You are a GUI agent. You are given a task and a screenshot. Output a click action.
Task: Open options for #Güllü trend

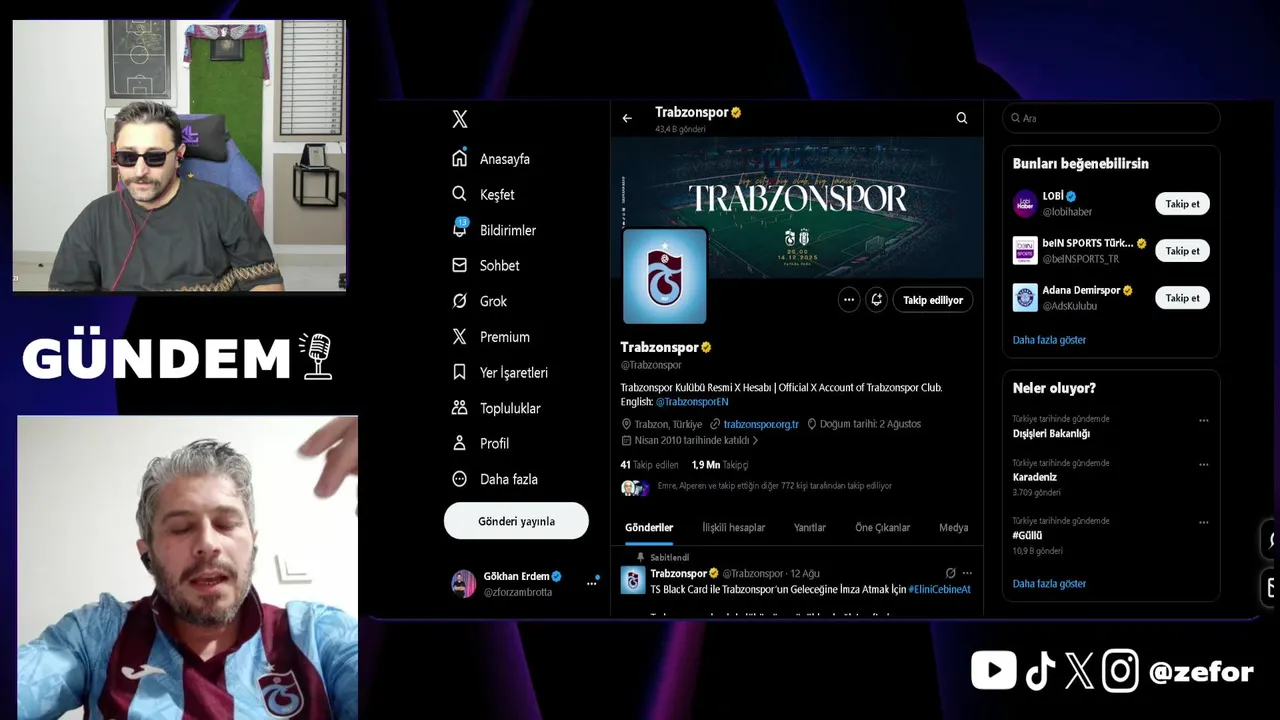pyautogui.click(x=1204, y=522)
